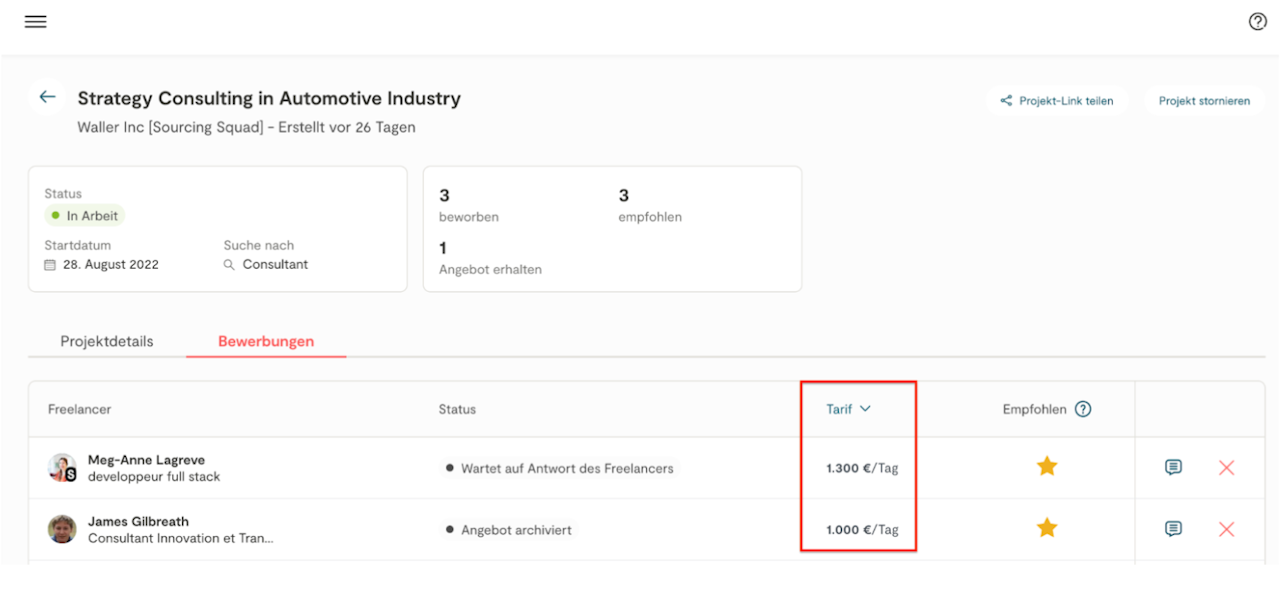Reject Meg-Anne Lagreve with red X

(x=1227, y=467)
